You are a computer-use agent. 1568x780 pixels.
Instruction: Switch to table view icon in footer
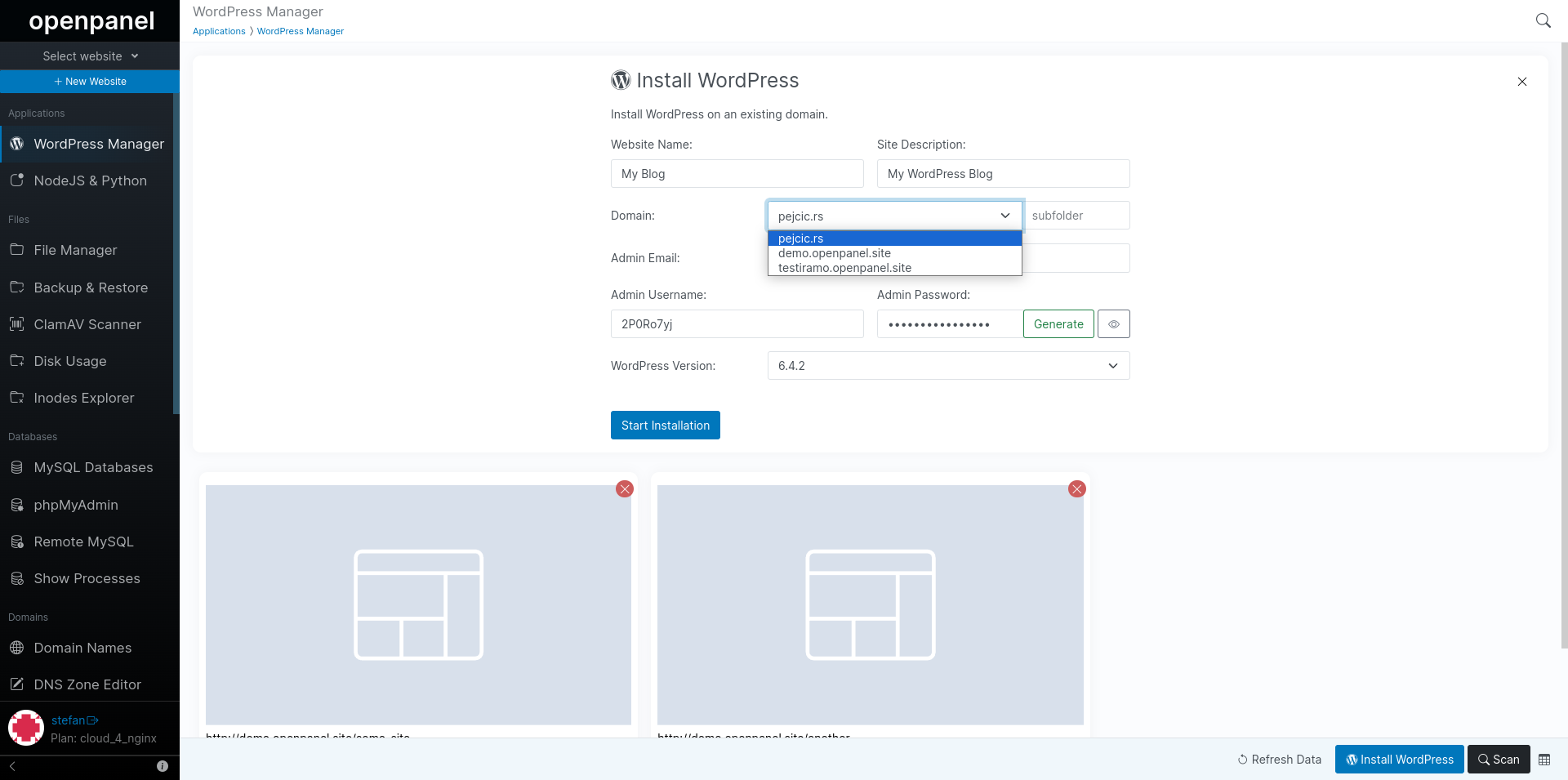[x=1544, y=760]
